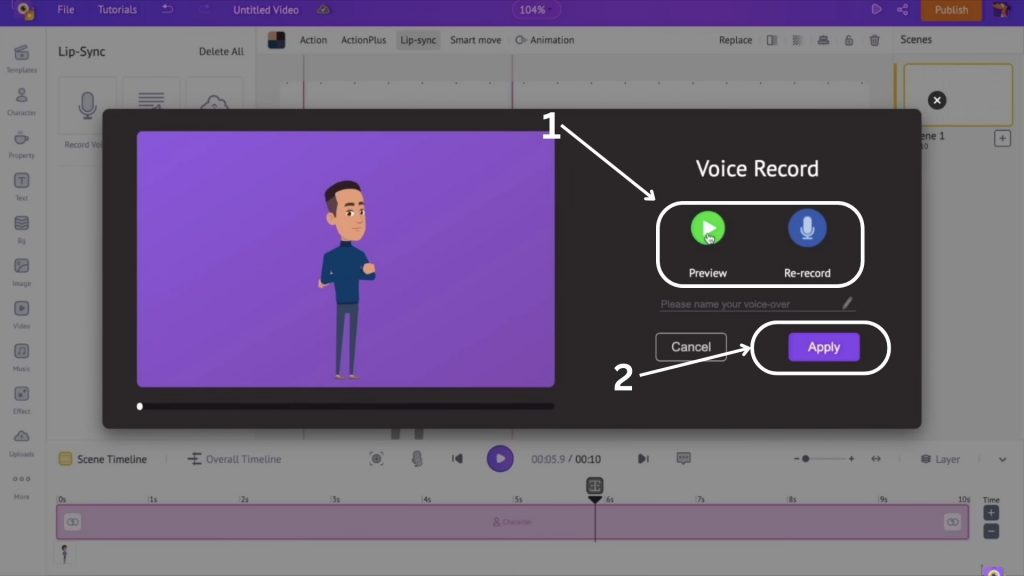Expand the timeline collapse chevron
Image resolution: width=1024 pixels, height=576 pixels.
pos(1002,459)
